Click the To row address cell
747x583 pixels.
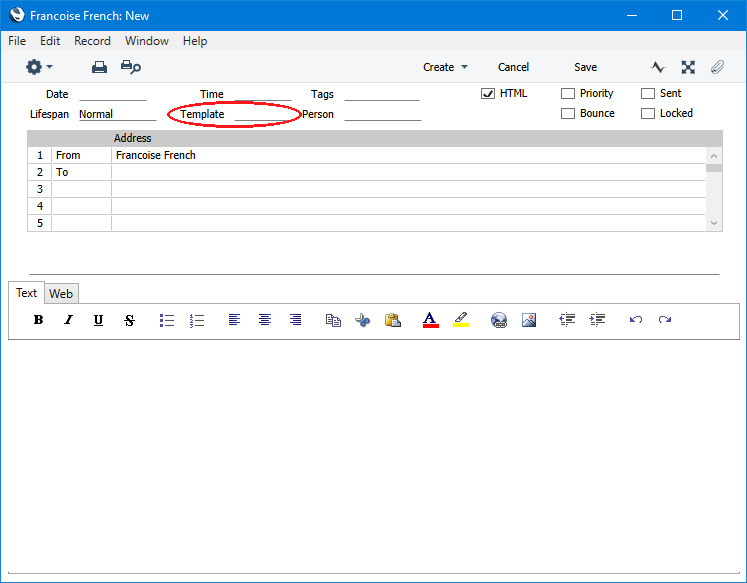[x=409, y=172]
